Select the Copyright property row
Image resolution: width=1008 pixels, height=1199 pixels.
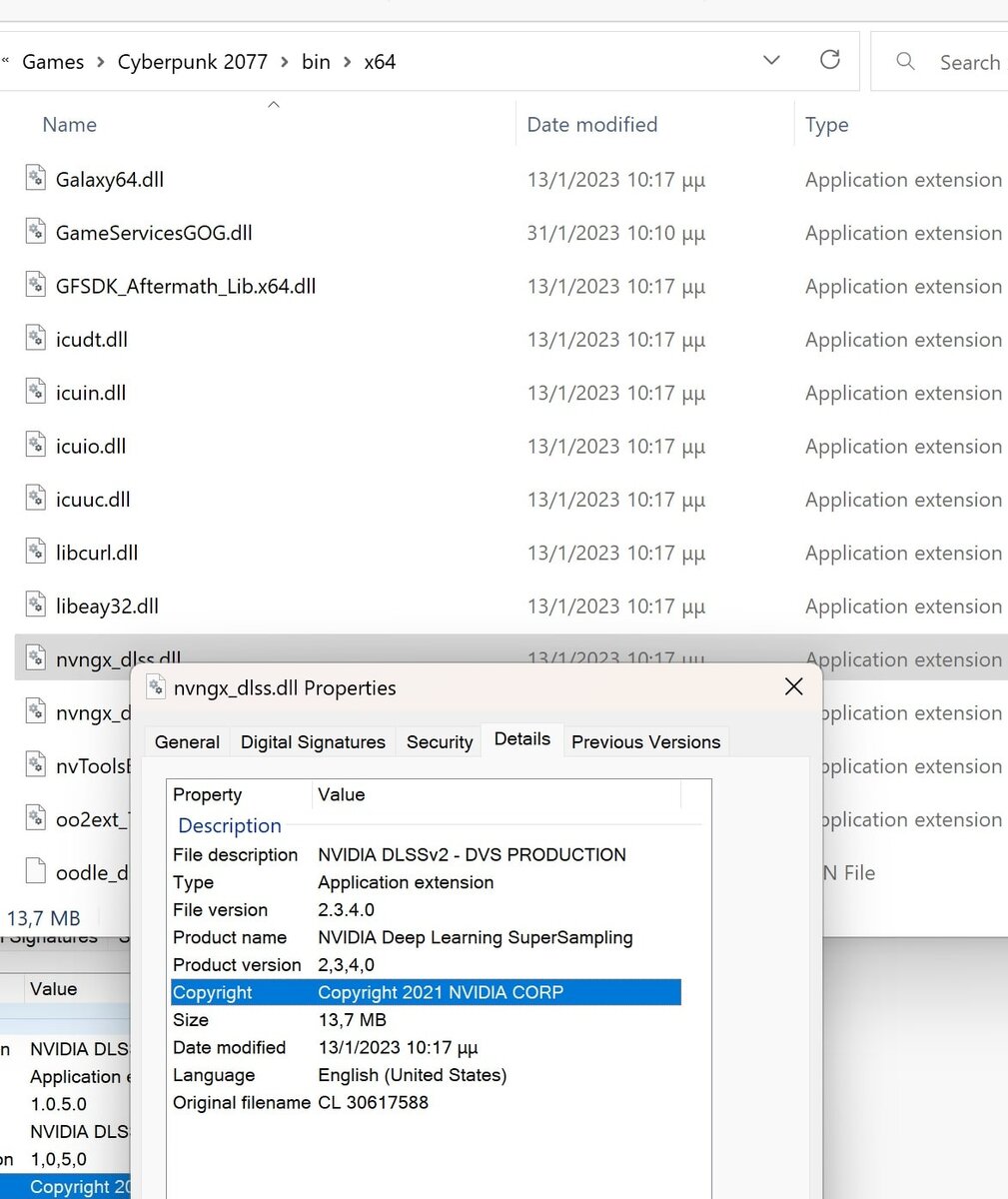pos(427,992)
